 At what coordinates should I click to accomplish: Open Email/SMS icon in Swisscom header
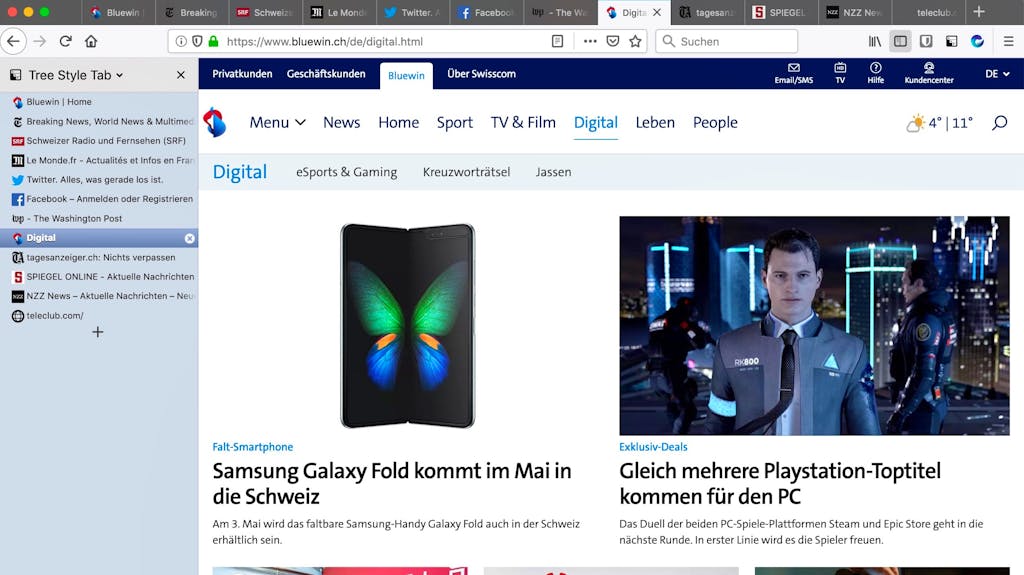(x=793, y=73)
